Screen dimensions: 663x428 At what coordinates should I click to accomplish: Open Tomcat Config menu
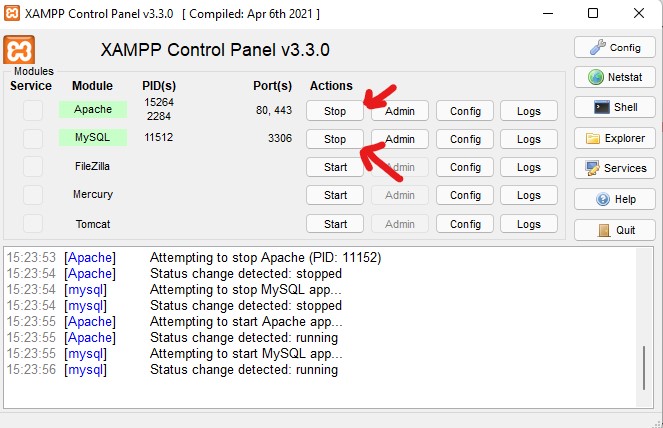(x=465, y=224)
